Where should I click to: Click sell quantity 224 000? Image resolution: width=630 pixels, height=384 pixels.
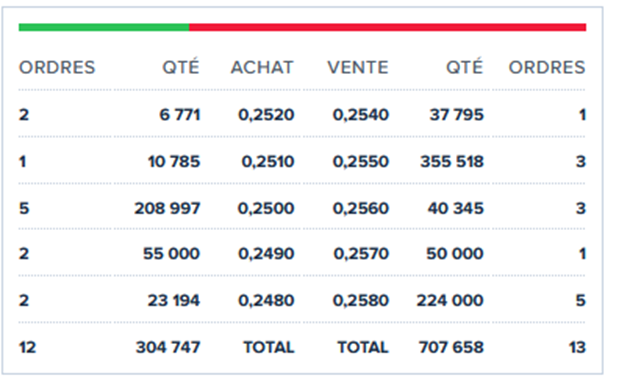point(450,300)
